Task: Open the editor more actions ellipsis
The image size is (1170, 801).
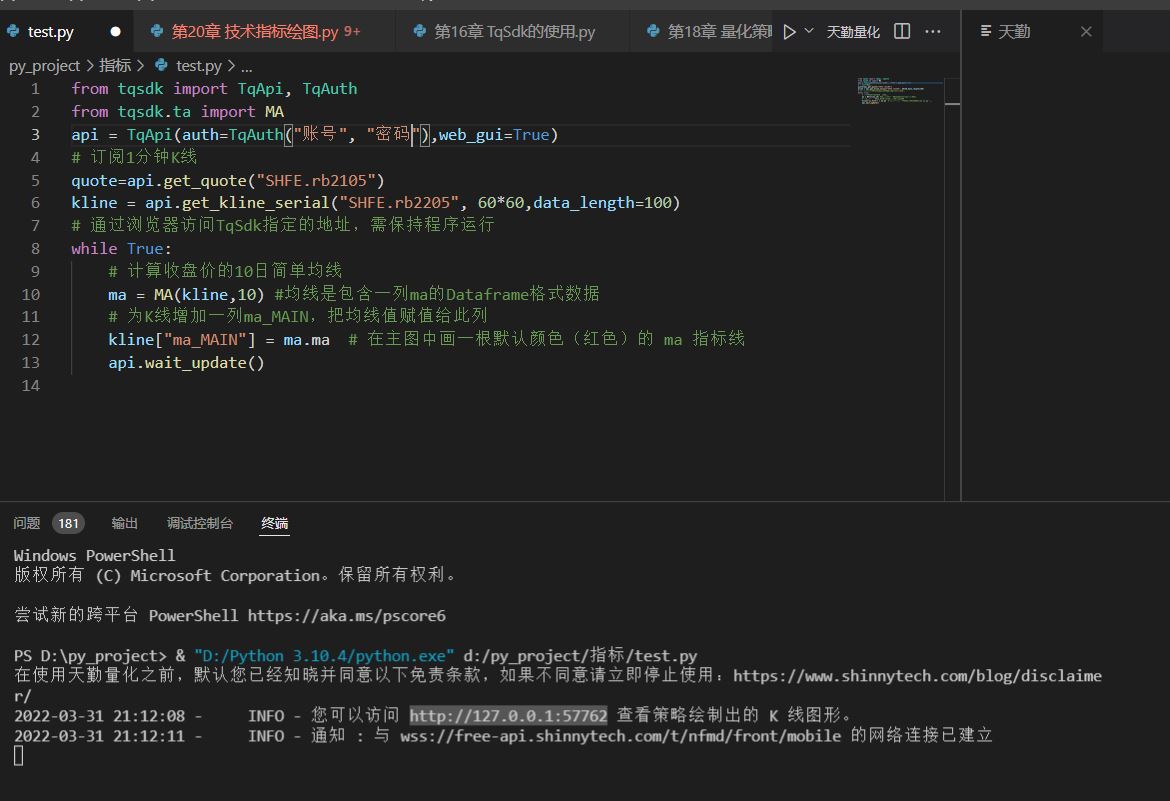Action: tap(933, 31)
